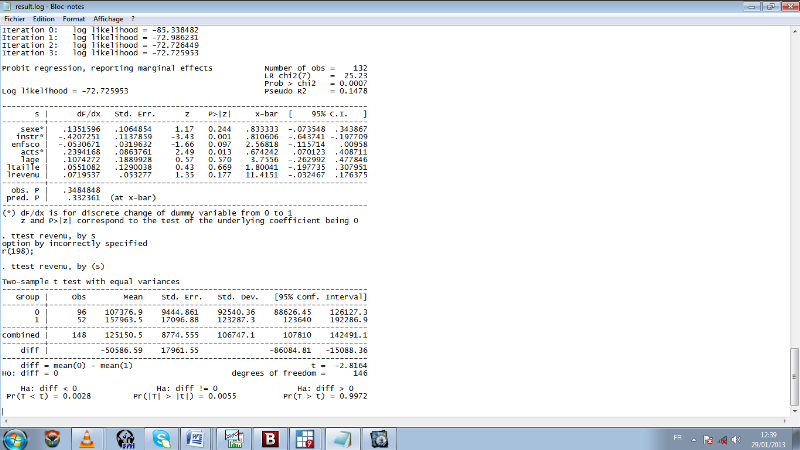The height and width of the screenshot is (450, 800).
Task: Click the 'ltaille' variable row label
Action: (x=23, y=167)
